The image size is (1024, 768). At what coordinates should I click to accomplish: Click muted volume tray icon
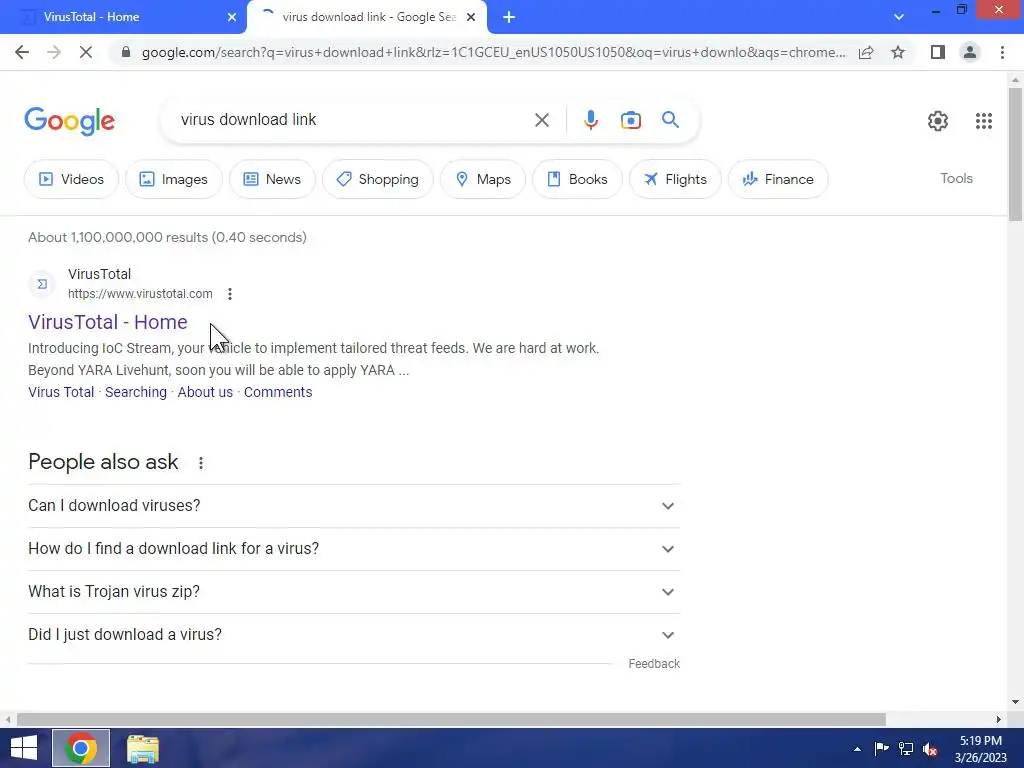[x=930, y=749]
